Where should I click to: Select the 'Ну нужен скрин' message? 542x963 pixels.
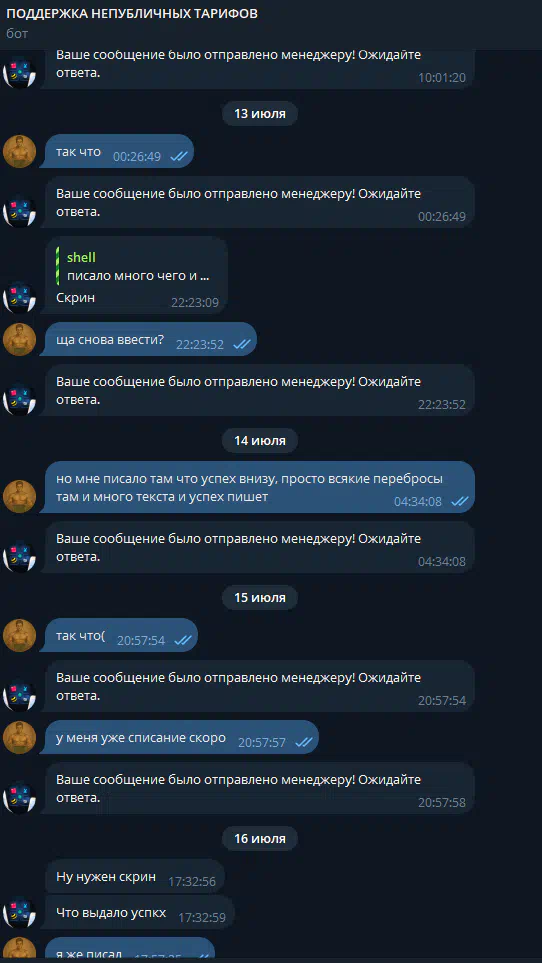(x=135, y=876)
